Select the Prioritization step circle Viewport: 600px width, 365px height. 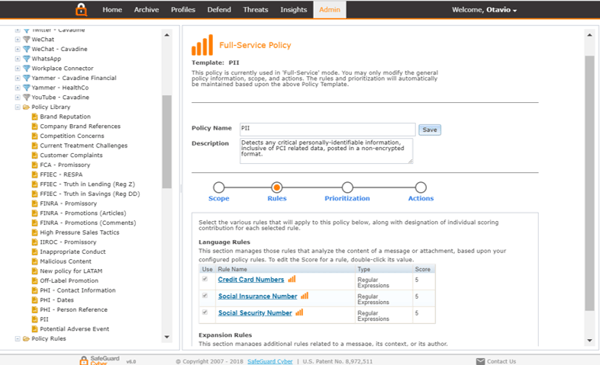tap(347, 187)
